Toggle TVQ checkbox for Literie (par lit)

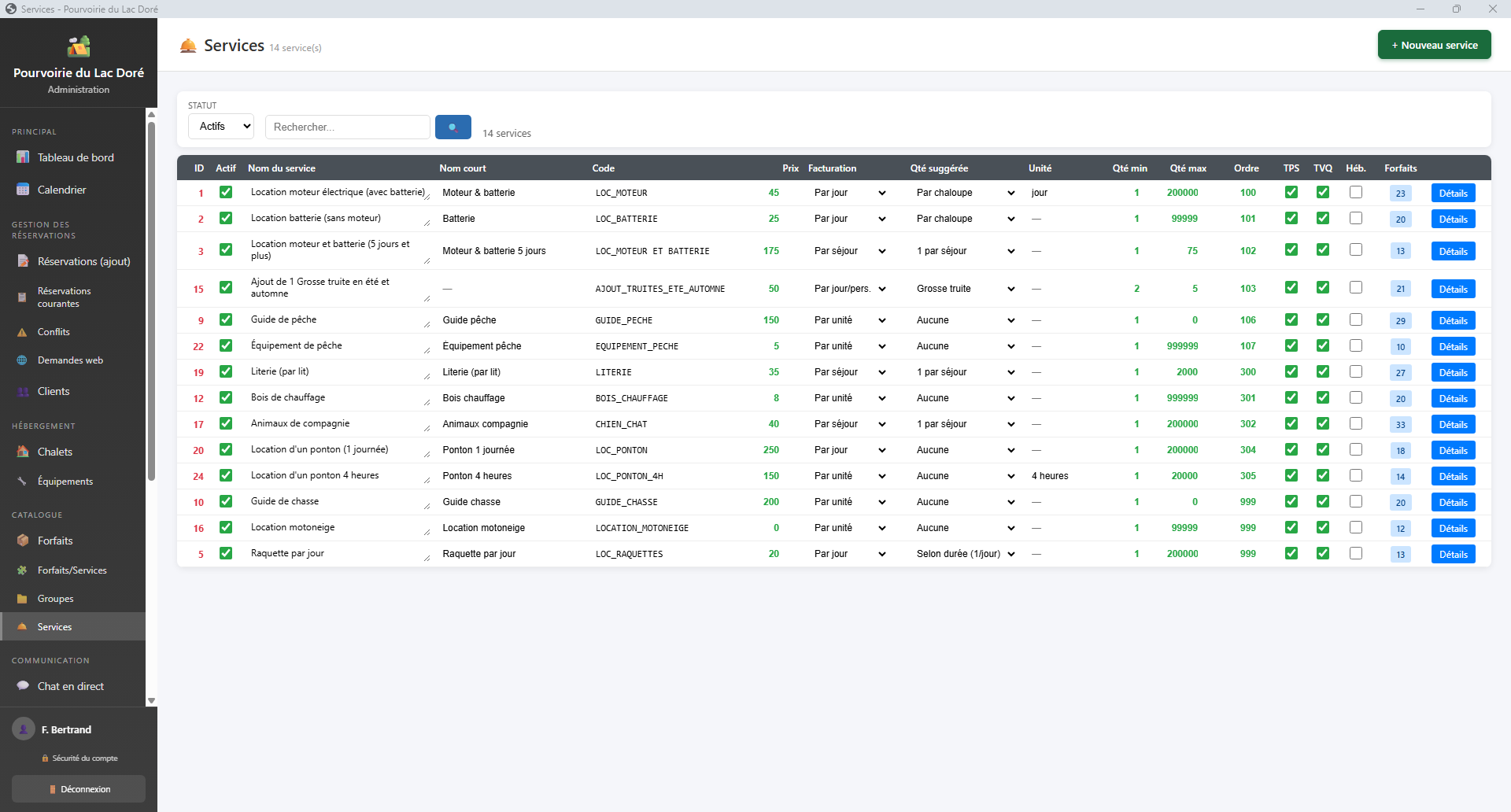tap(1323, 371)
